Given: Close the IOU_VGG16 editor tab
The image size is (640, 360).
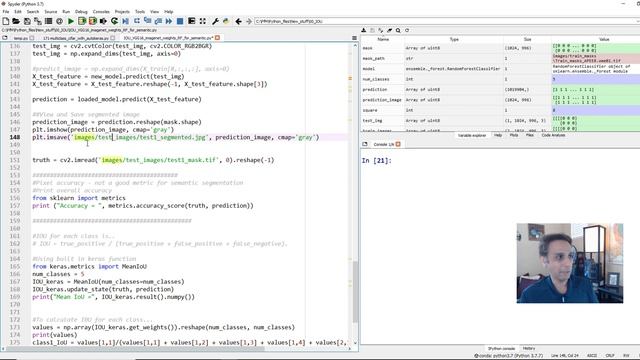Looking at the screenshot, I should 218,38.
